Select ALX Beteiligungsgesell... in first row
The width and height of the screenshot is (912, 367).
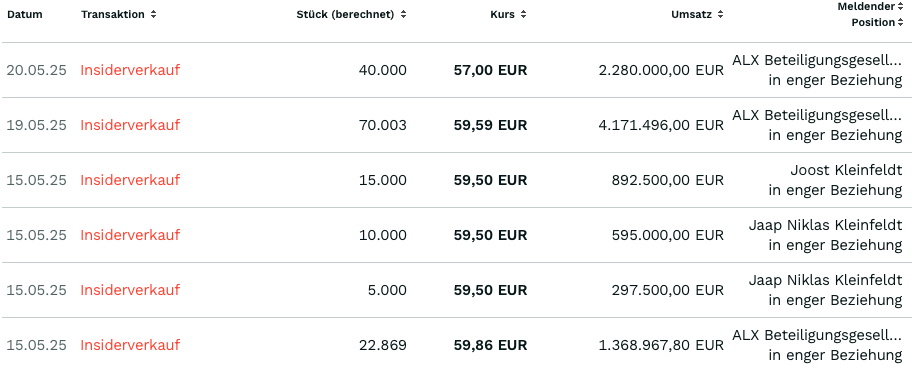coord(817,60)
